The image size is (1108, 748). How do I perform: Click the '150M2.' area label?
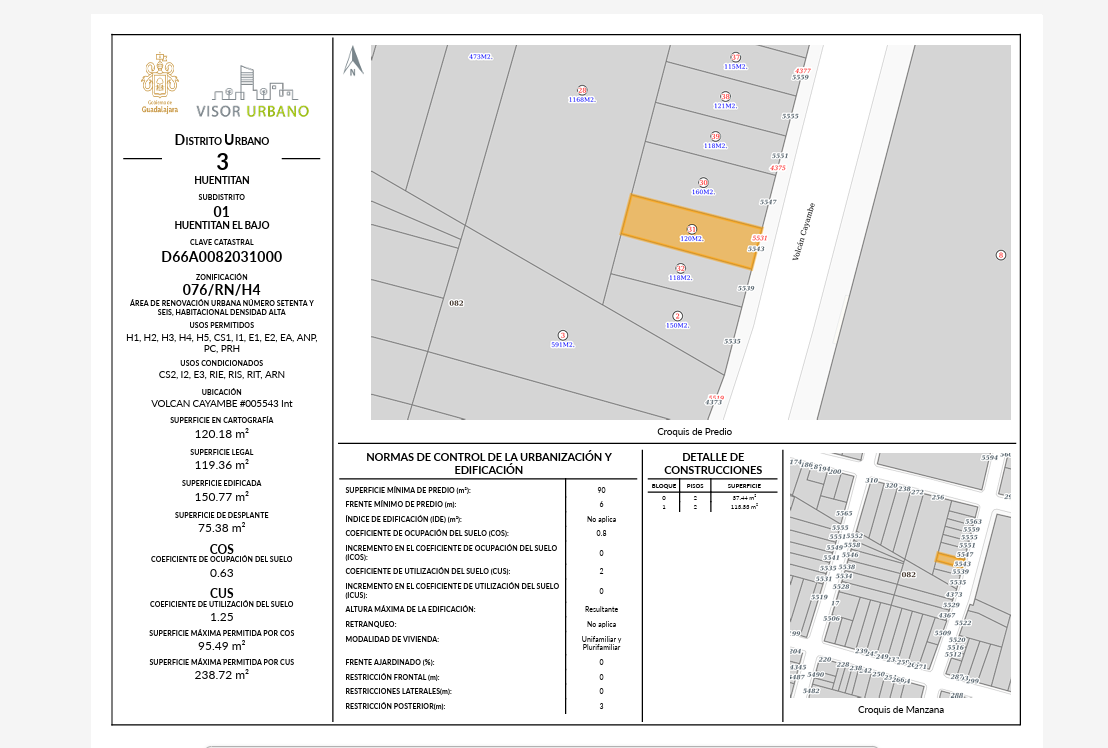tap(677, 326)
